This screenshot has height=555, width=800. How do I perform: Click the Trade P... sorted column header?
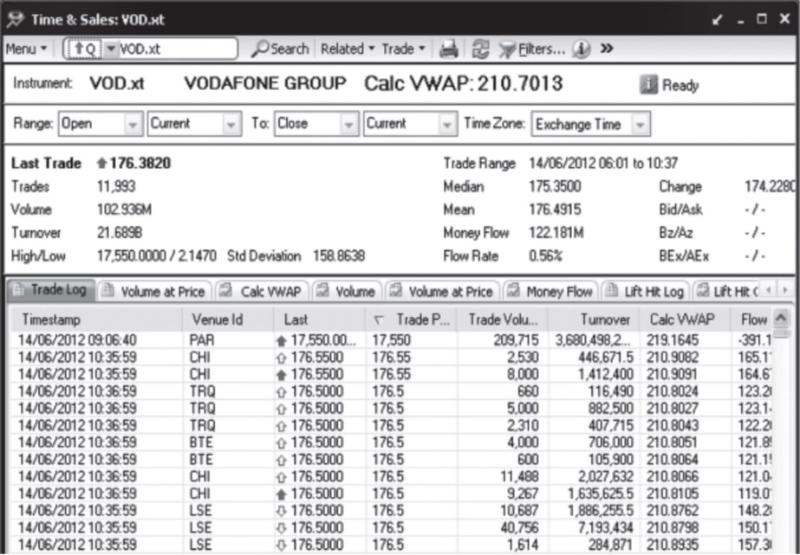[411, 320]
